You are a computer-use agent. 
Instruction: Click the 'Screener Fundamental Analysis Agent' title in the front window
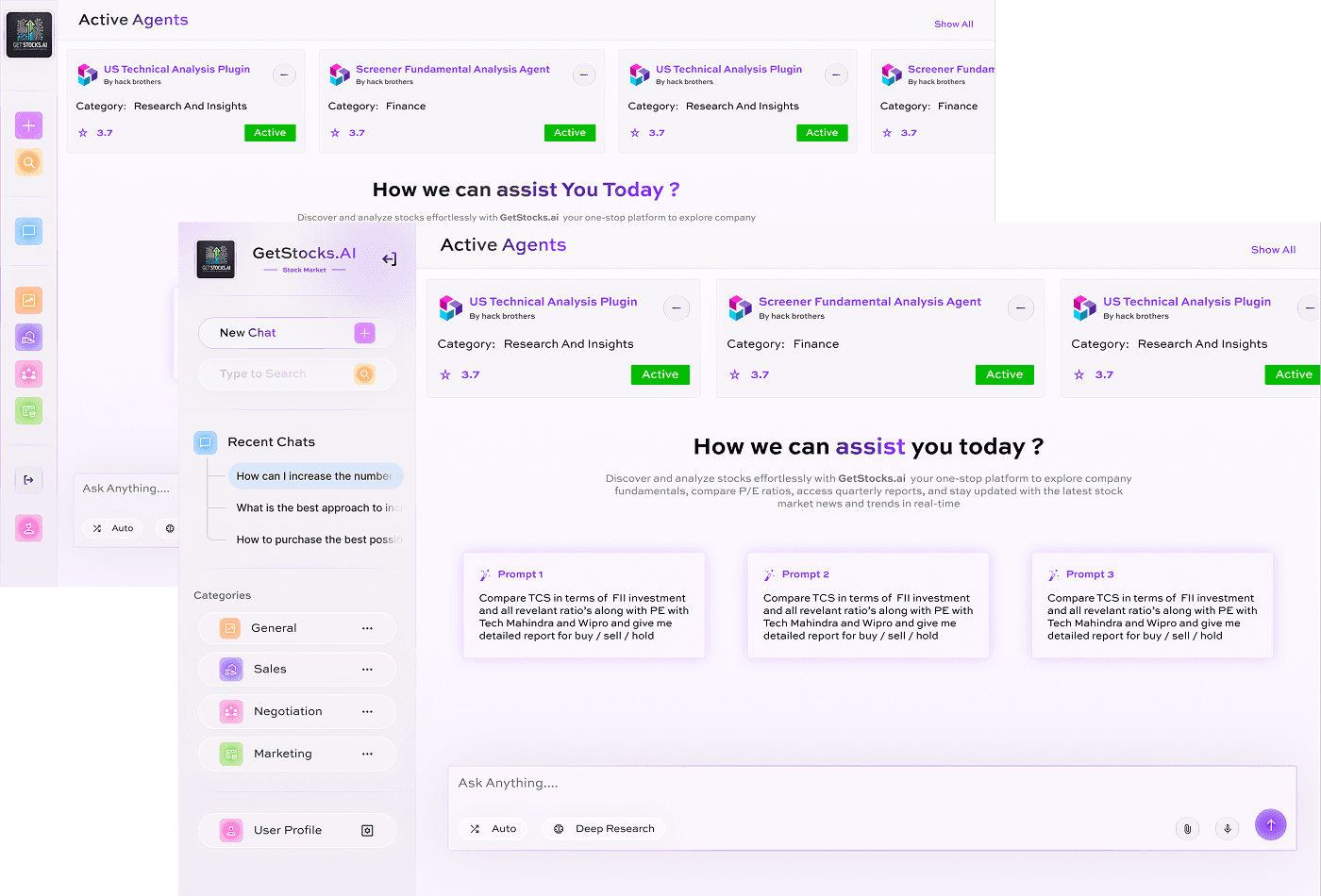[x=870, y=302]
